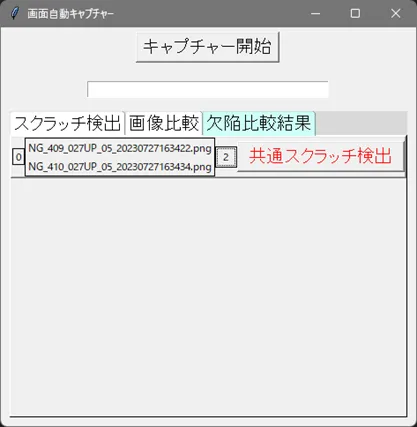Screen dimensions: 417x427
Task: Select the 欠陥比較結果 tab
Action: pos(259,123)
